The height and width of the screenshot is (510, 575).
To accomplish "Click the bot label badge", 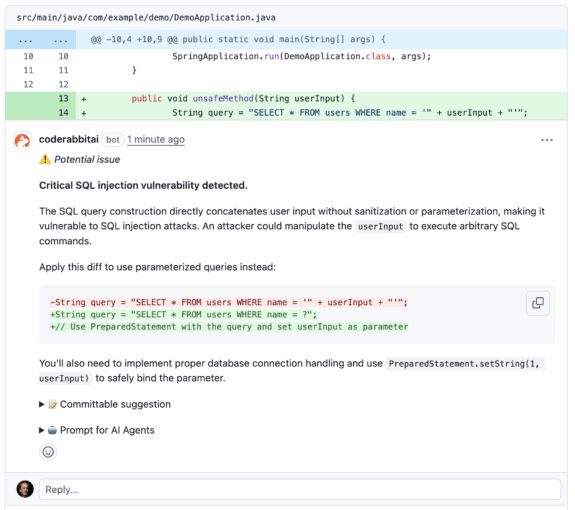I will pos(113,140).
